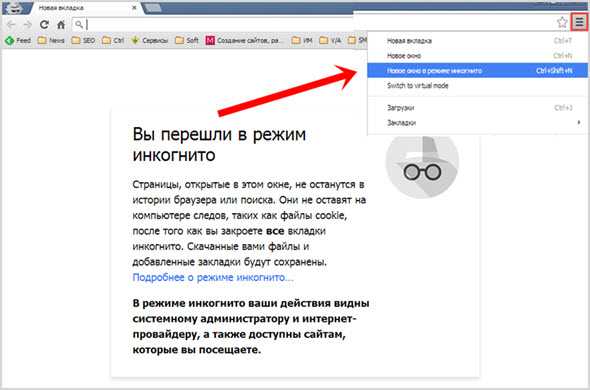Click the bold warning text starting В режиме инкогнито

[x=251, y=327]
